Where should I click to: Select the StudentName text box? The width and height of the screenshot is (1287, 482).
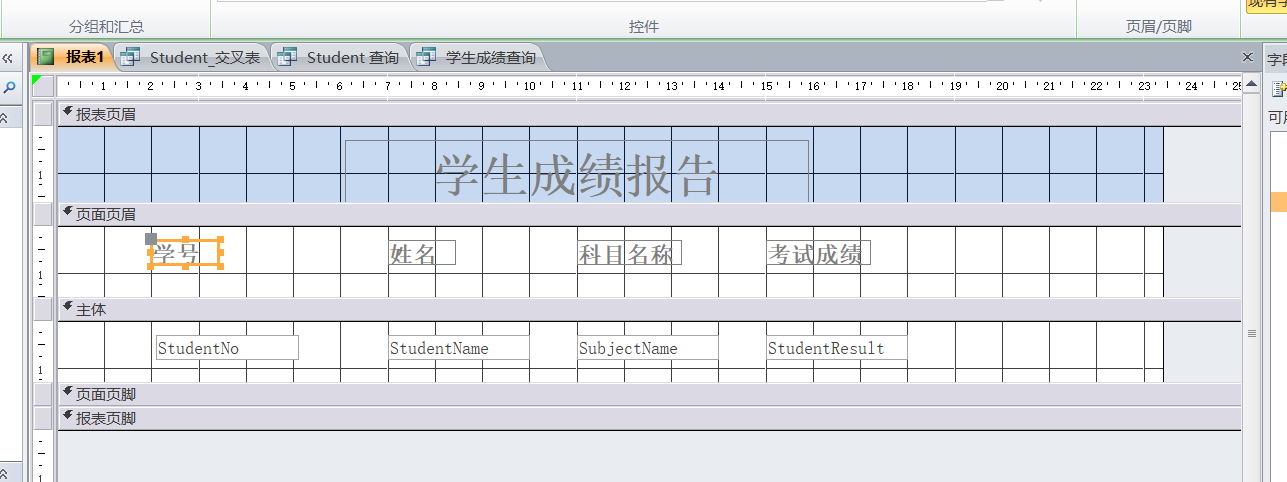(x=458, y=348)
